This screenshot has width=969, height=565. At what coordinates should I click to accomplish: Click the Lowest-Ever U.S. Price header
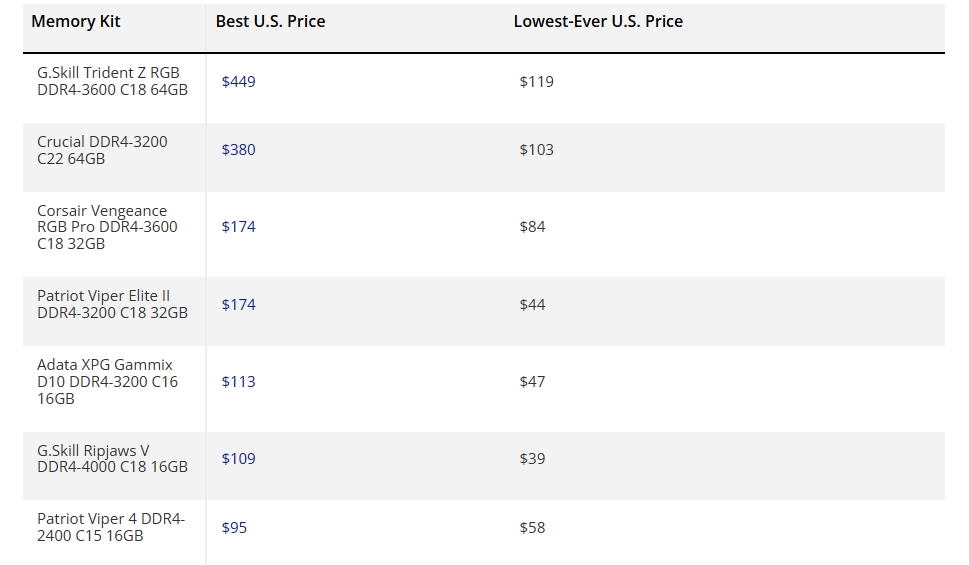pos(598,22)
